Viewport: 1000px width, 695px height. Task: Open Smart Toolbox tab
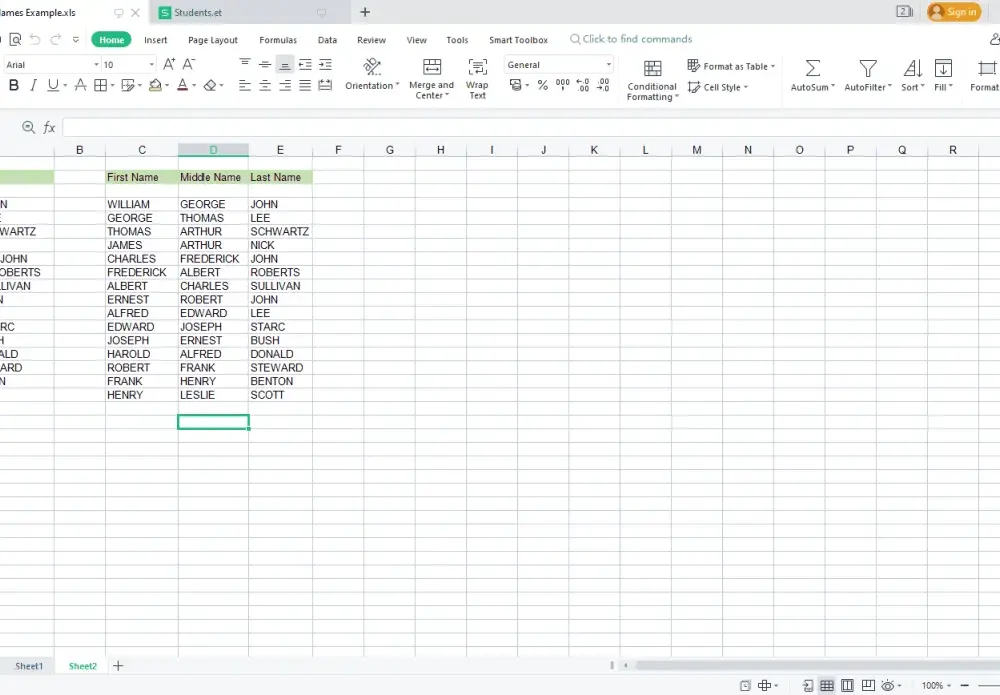click(518, 40)
